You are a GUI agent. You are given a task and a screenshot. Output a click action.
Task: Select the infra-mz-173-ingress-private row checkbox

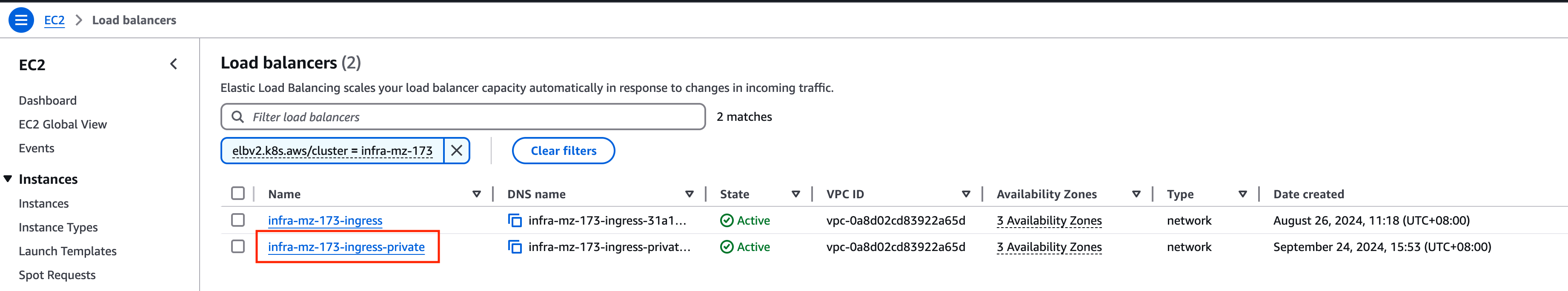click(x=237, y=247)
